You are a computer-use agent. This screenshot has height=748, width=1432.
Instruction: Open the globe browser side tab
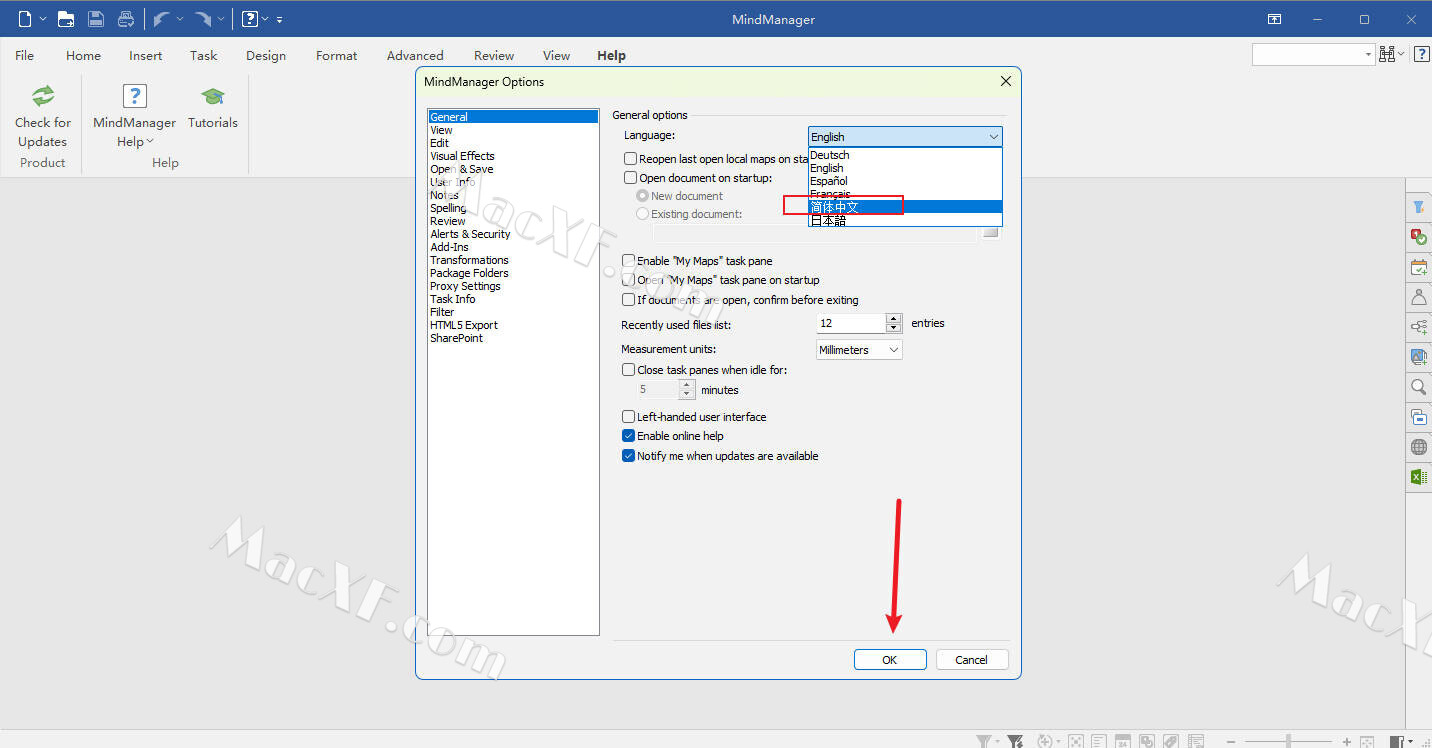(1418, 447)
